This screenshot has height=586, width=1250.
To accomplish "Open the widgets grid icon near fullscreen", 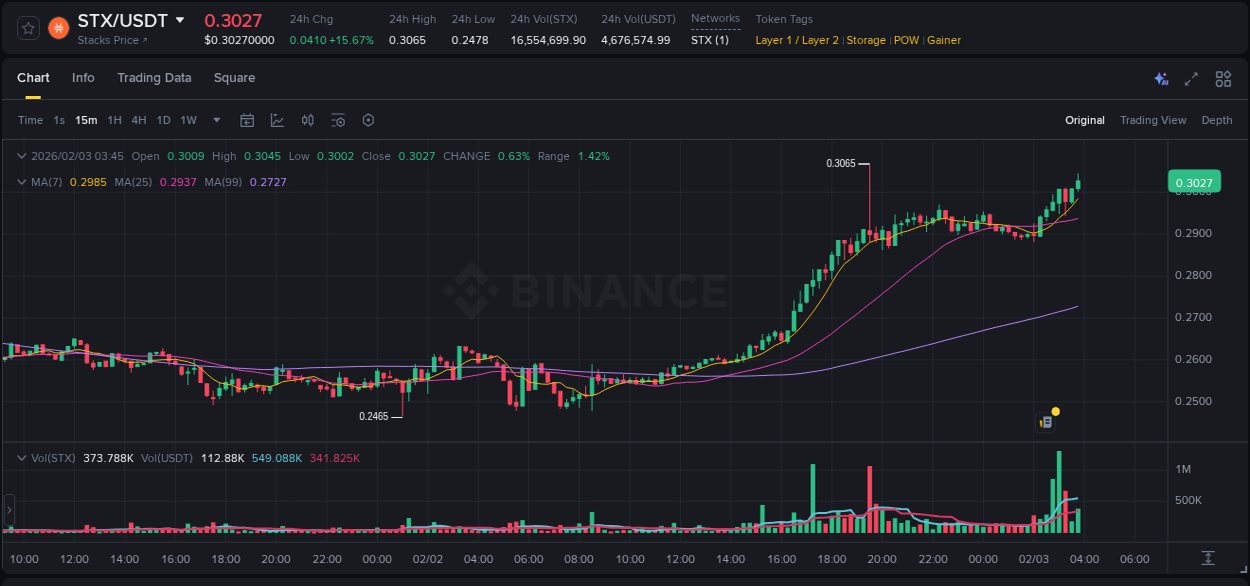I will [1223, 79].
